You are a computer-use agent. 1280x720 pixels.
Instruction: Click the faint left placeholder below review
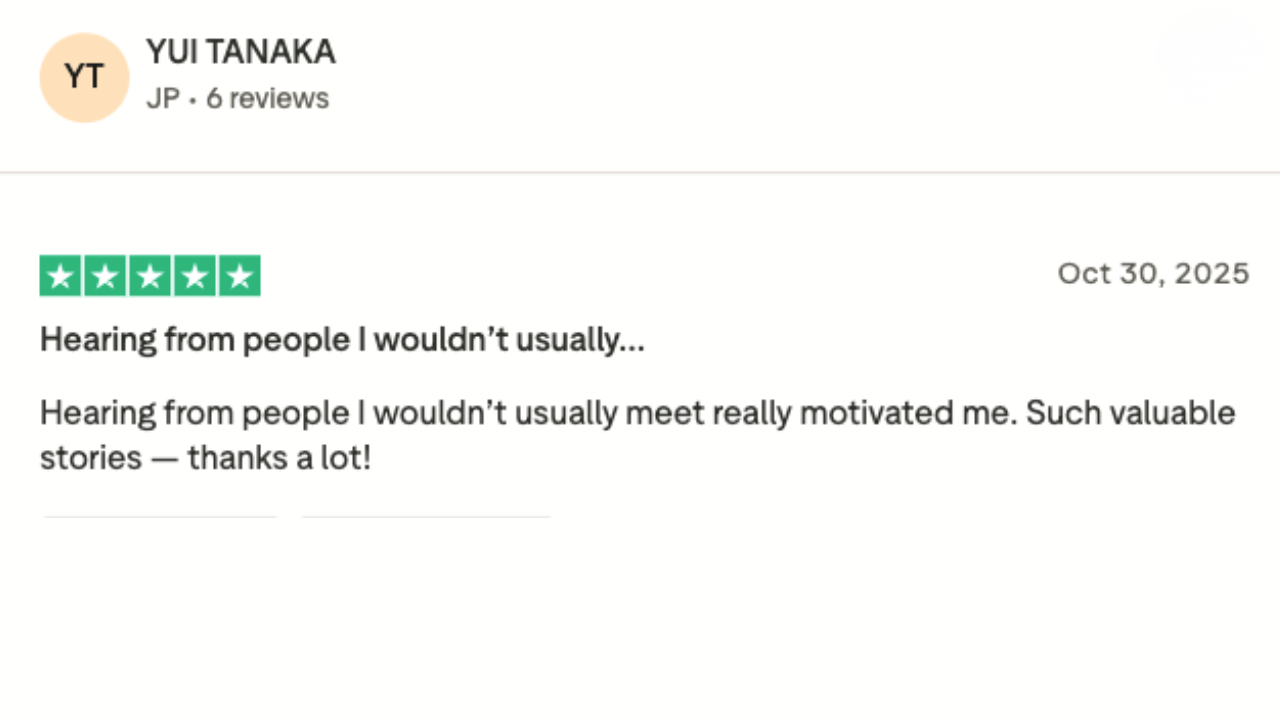[x=160, y=517]
